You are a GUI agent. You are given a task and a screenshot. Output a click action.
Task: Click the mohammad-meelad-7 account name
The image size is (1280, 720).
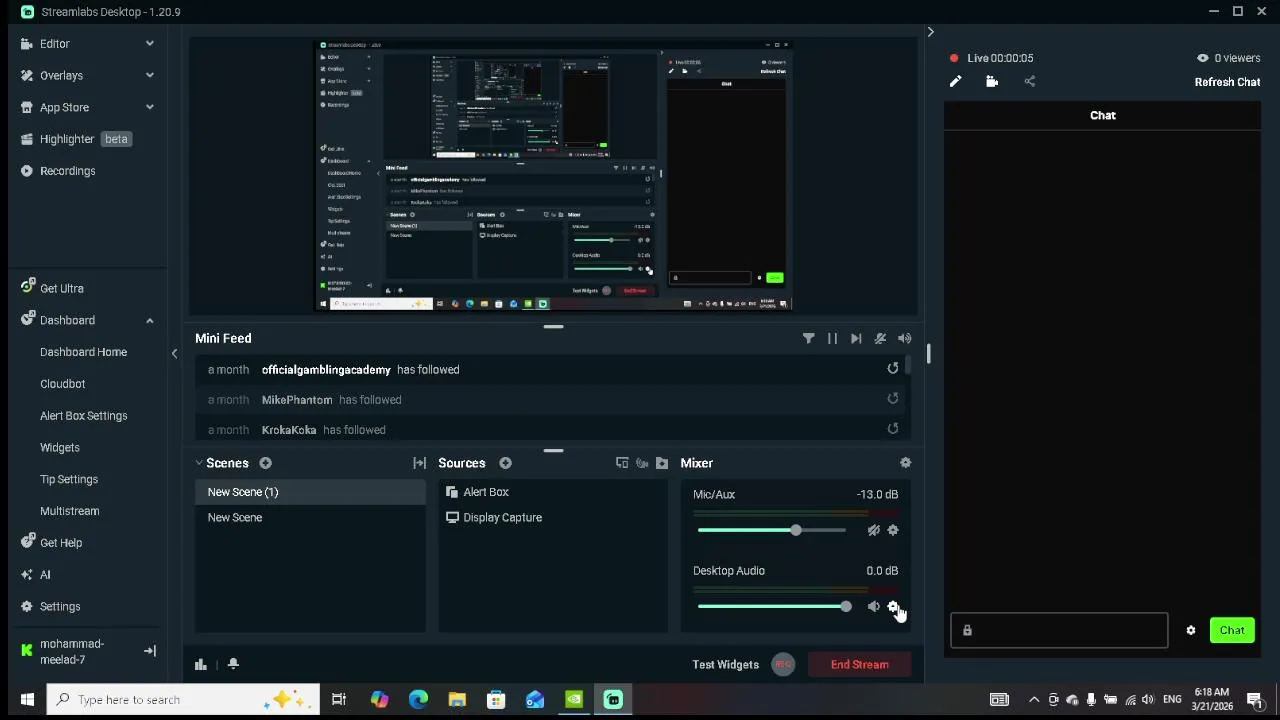pos(72,652)
